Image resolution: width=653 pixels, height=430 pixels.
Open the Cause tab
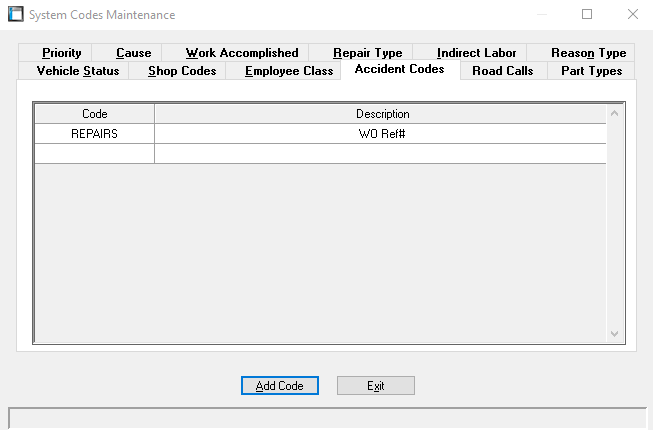(x=133, y=53)
